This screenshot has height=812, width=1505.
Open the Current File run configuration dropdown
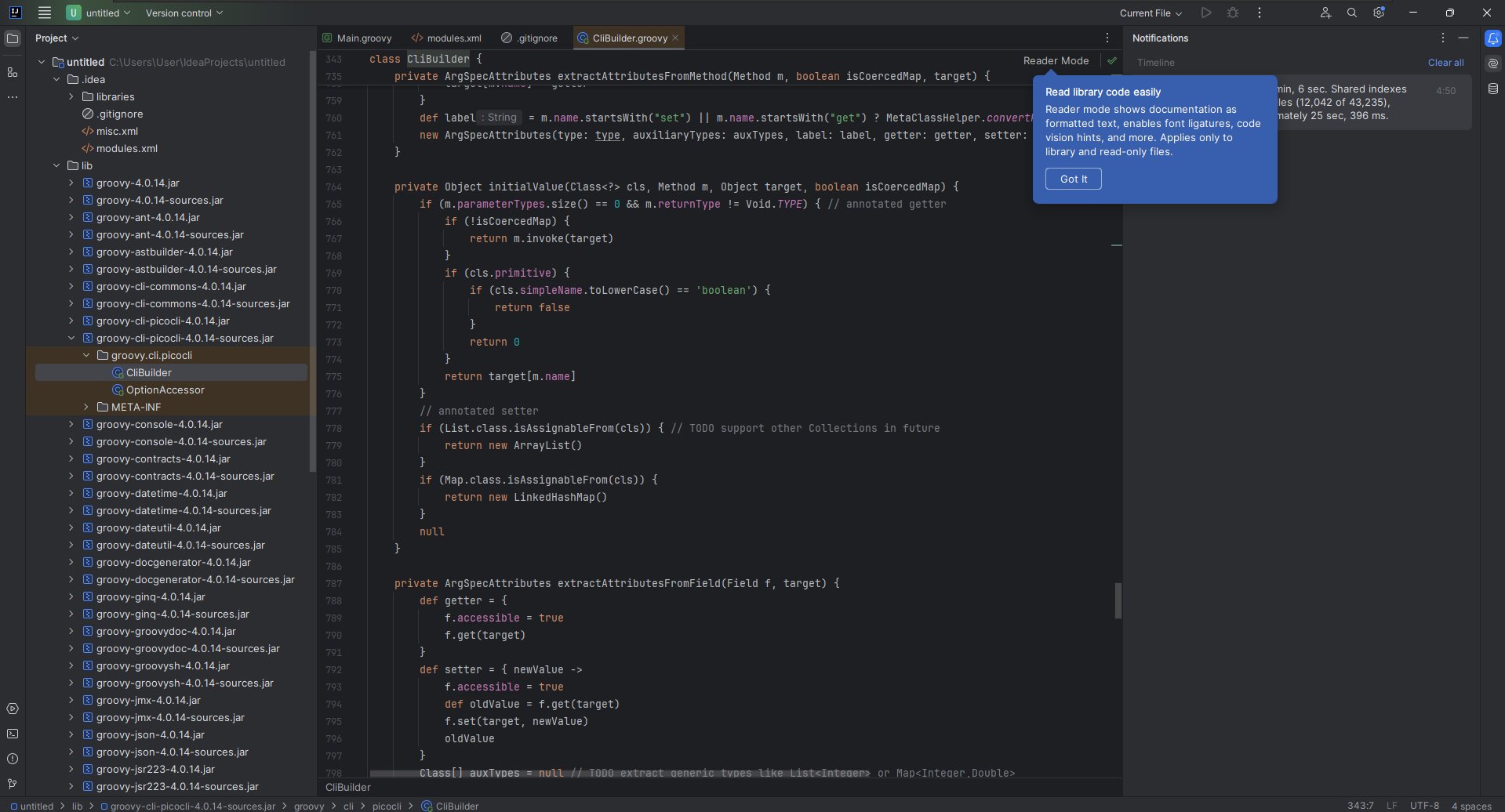(1150, 13)
